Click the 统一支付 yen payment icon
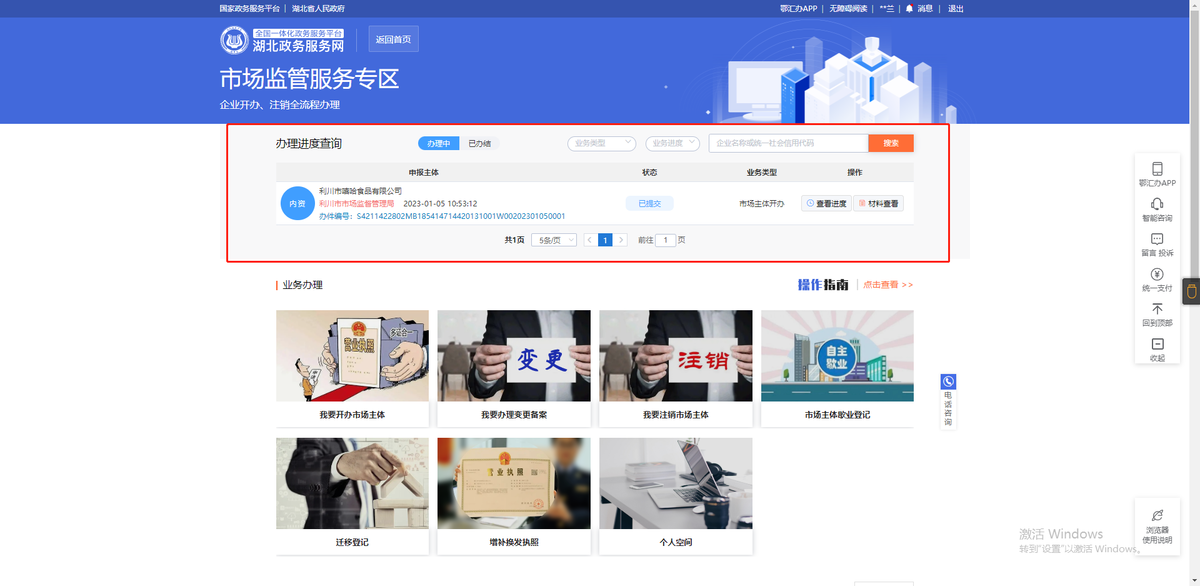Viewport: 1200px width, 586px height. (x=1157, y=274)
